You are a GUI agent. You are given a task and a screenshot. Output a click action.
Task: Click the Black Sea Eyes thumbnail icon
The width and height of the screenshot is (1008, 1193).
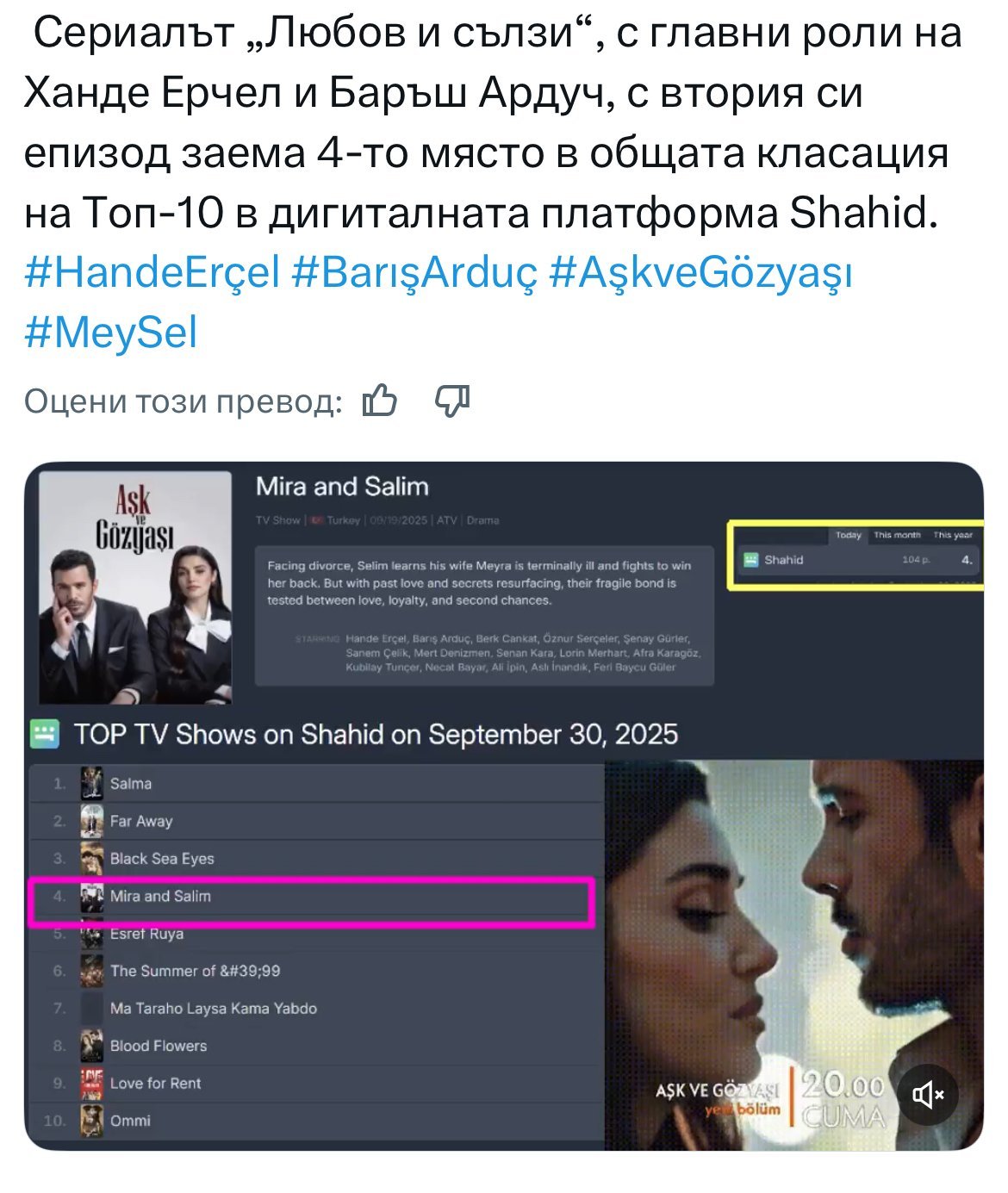pyautogui.click(x=91, y=859)
